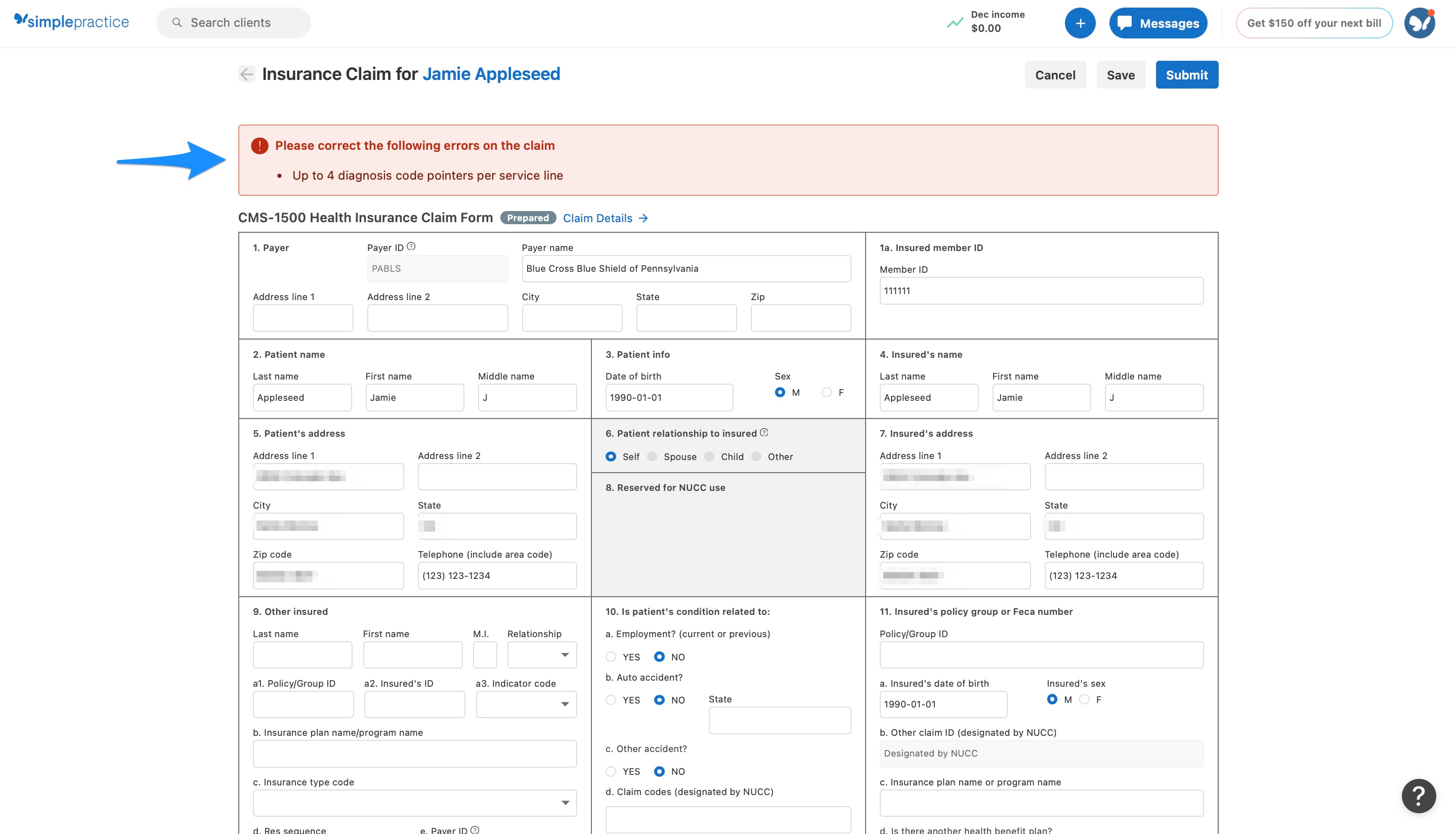Open the Dec income trend icon

pyautogui.click(x=955, y=23)
